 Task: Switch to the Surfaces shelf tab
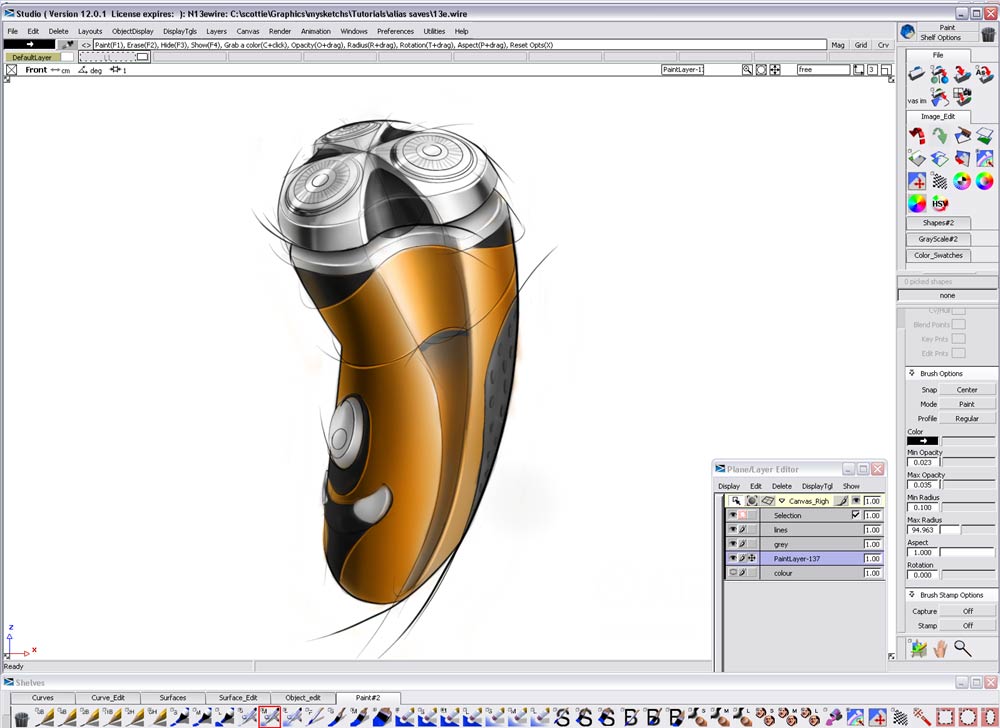[172, 698]
